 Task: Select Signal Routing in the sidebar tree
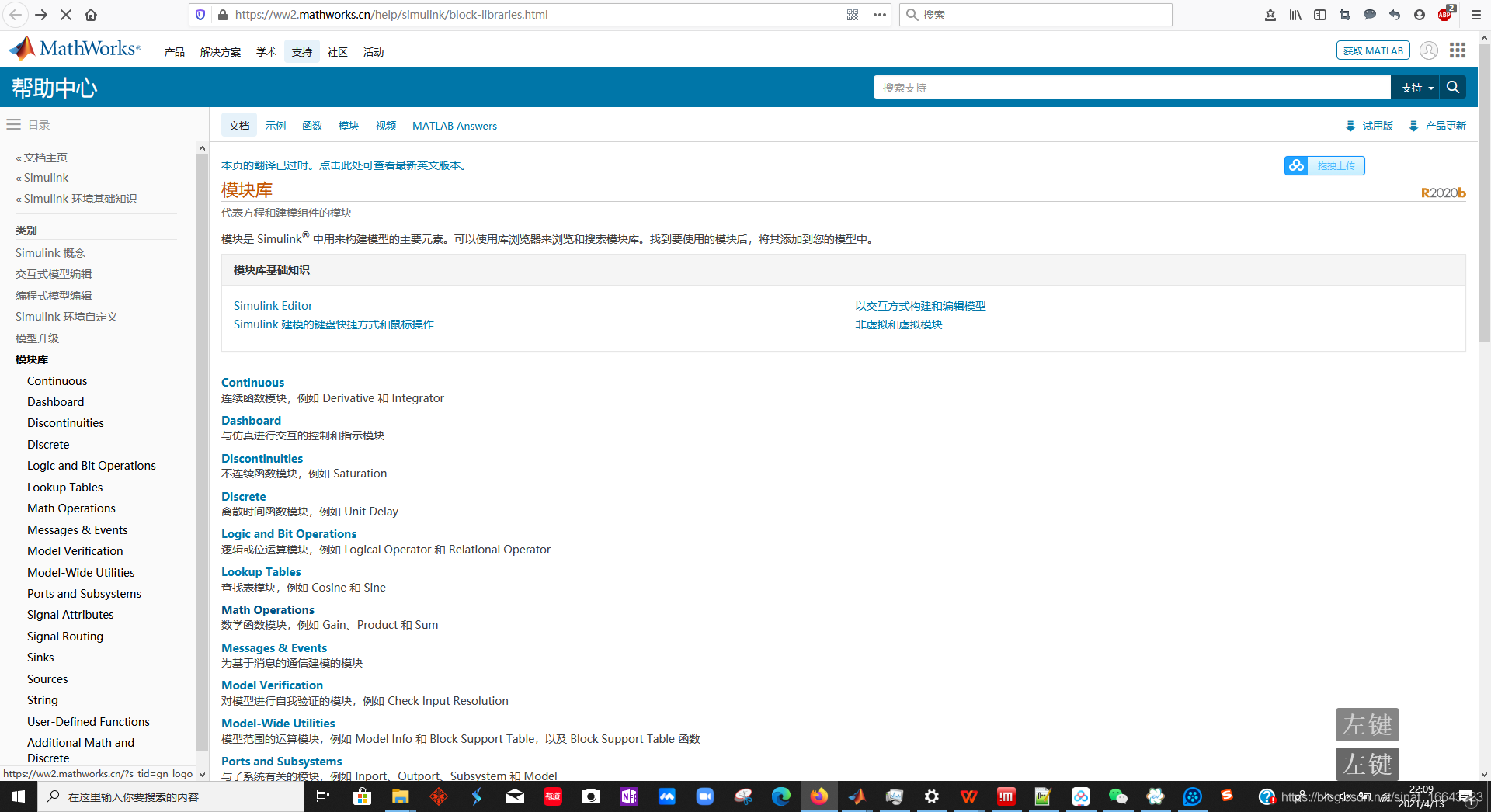(x=65, y=637)
